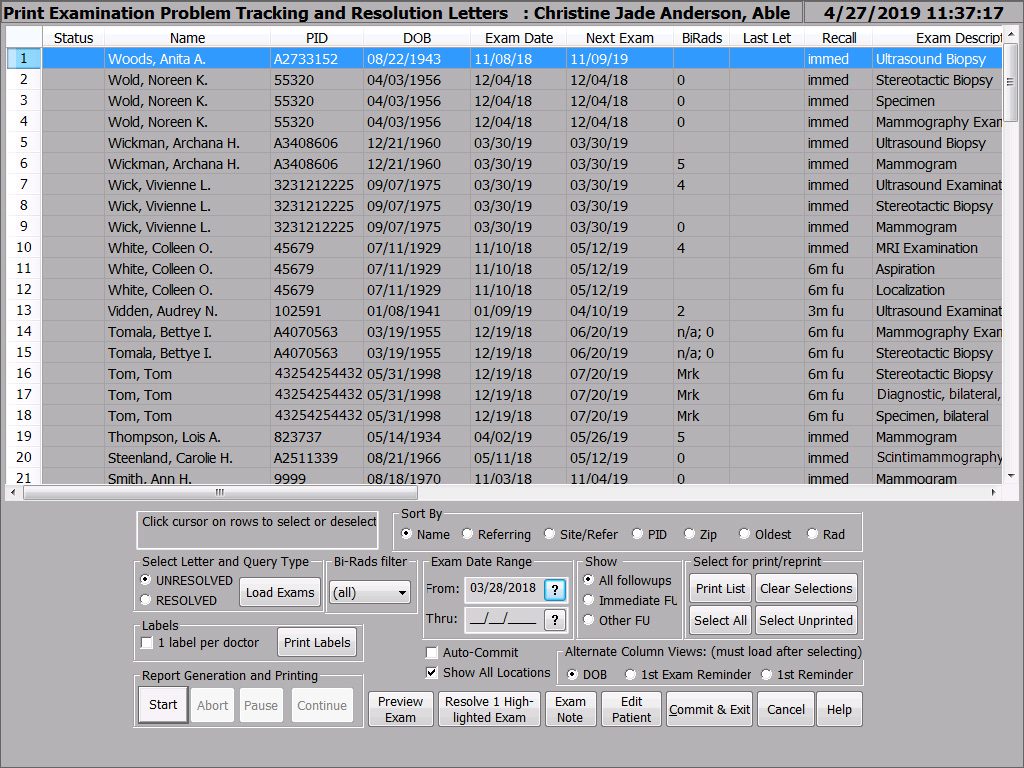Click Print Labels button
1024x768 pixels.
pyautogui.click(x=317, y=643)
